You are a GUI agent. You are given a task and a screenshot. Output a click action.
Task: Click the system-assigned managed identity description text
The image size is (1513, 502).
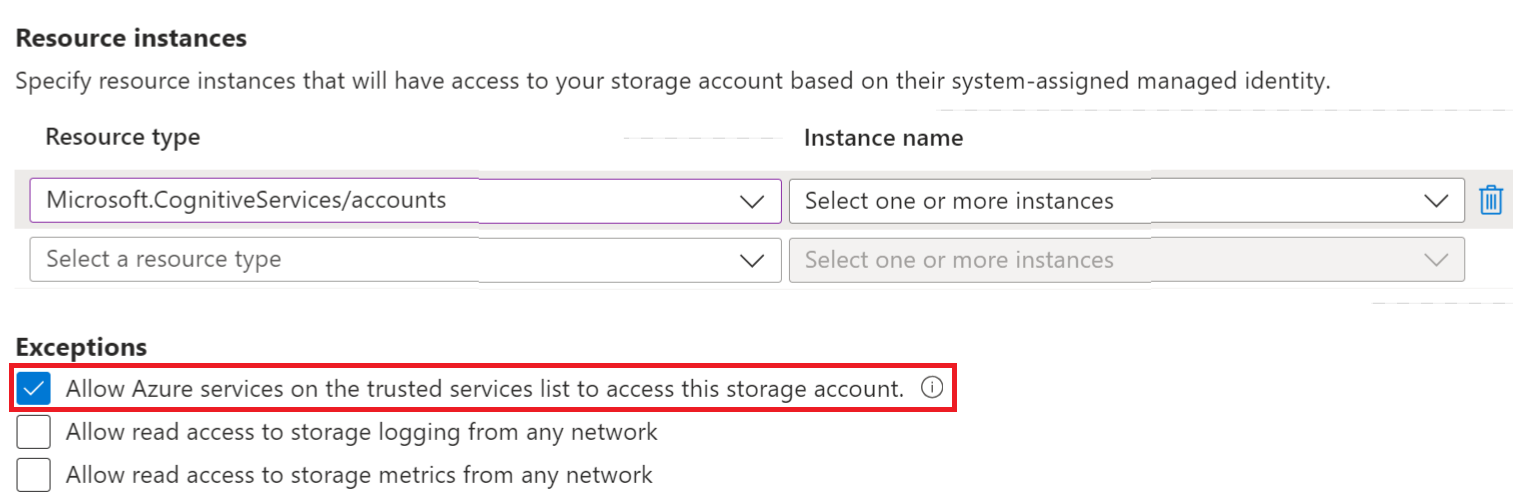click(x=672, y=81)
